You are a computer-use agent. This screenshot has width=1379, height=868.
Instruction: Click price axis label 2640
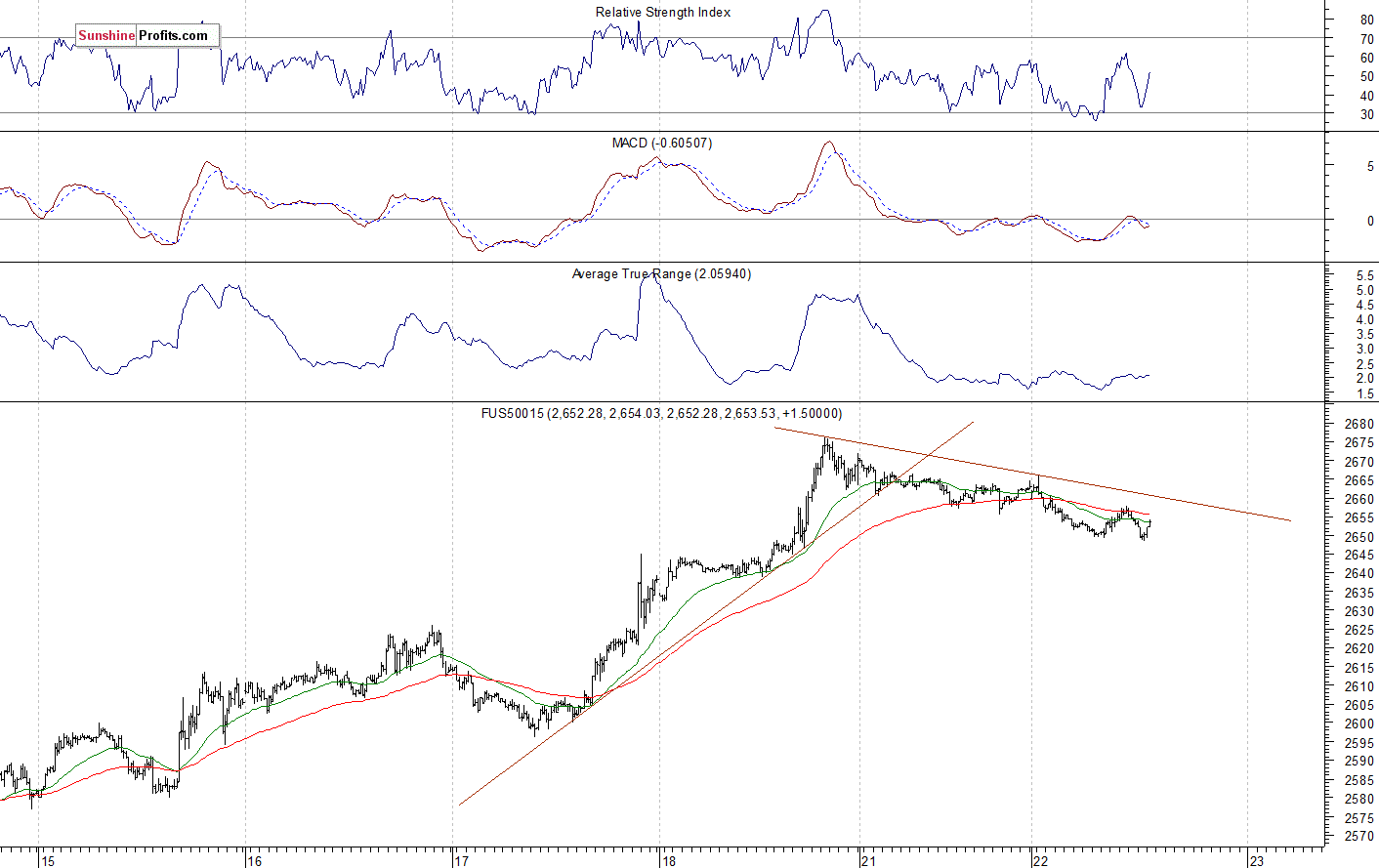1359,574
